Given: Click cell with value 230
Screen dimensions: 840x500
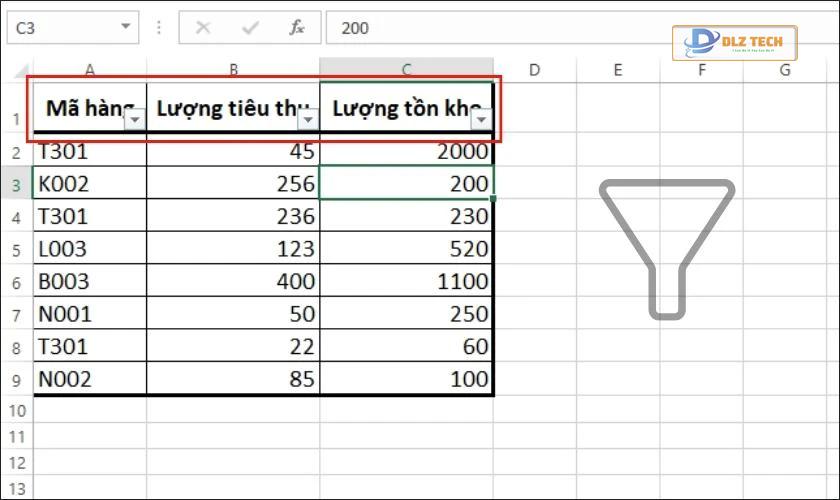Looking at the screenshot, I should 407,216.
